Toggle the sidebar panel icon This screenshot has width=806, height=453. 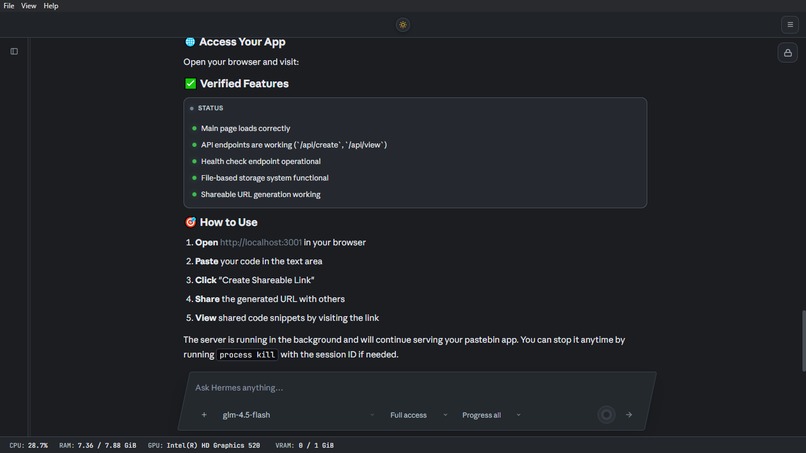pos(14,51)
